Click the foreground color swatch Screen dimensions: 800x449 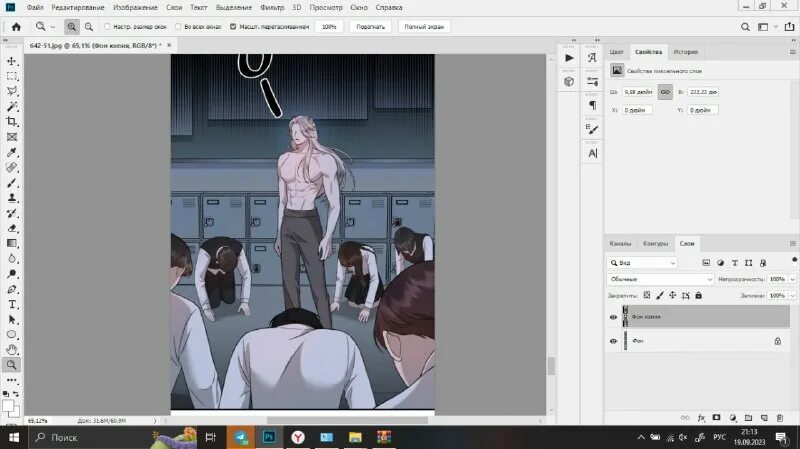(8, 407)
